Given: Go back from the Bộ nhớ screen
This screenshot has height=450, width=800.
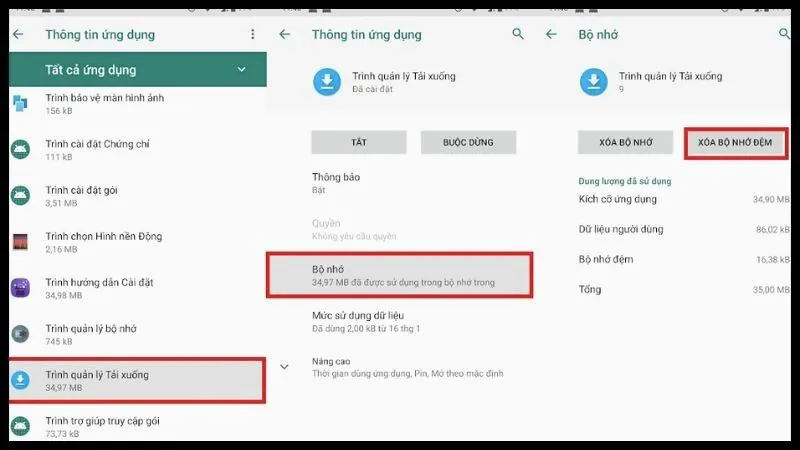Looking at the screenshot, I should [551, 34].
